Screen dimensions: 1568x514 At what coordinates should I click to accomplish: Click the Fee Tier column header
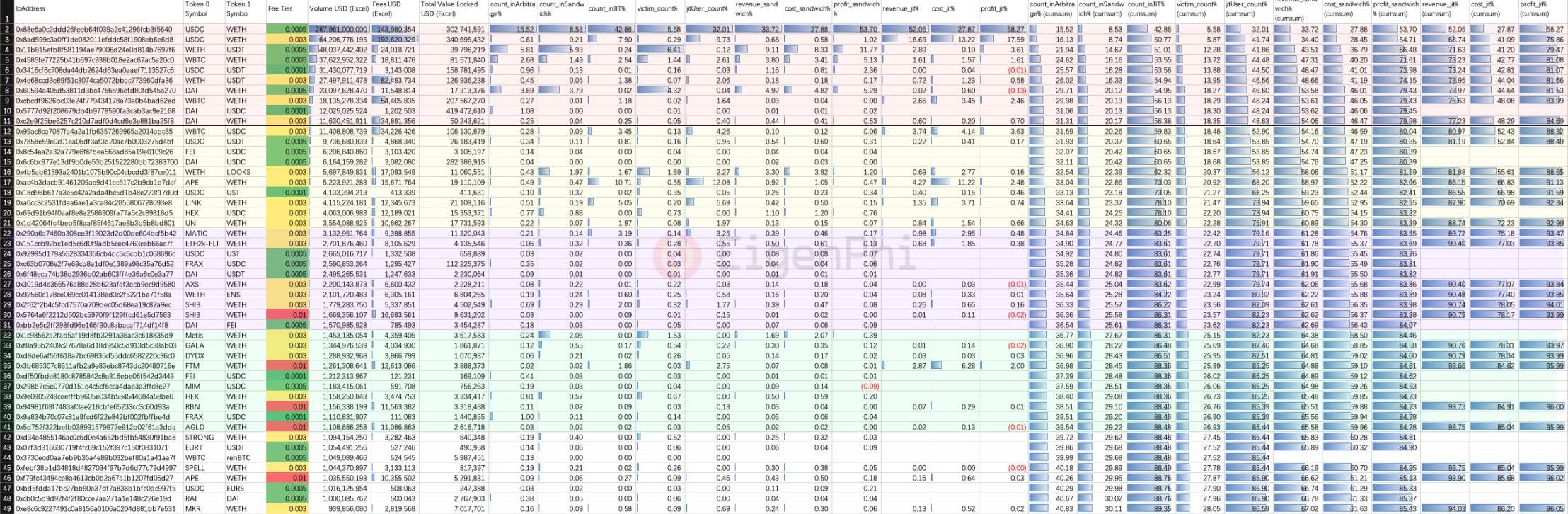[287, 9]
